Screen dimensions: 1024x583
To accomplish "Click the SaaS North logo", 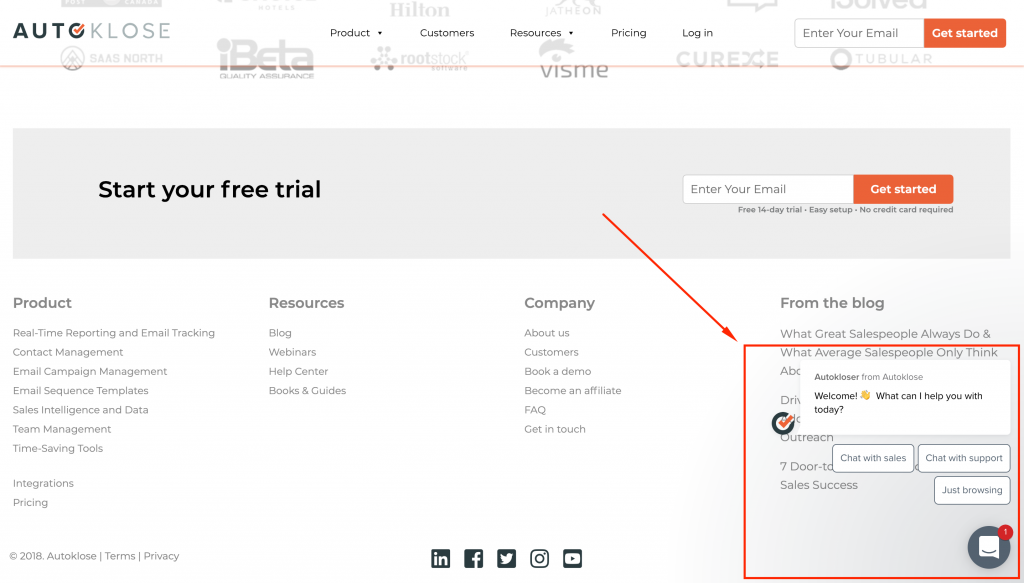I will coord(112,58).
